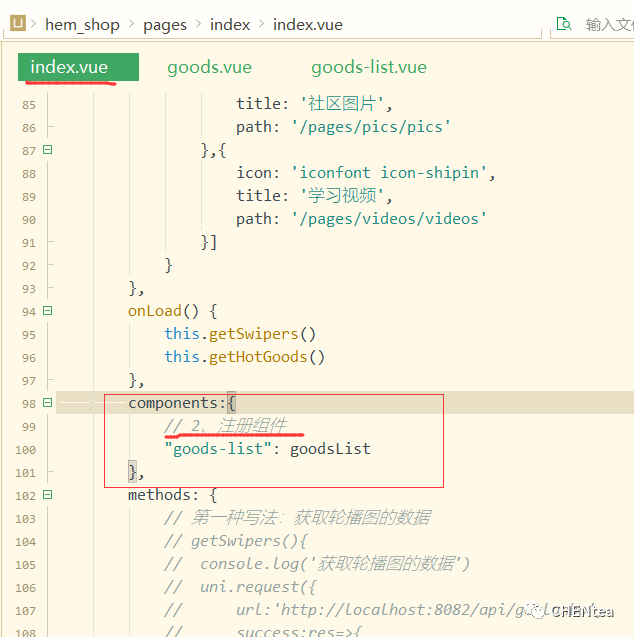The height and width of the screenshot is (637, 634).
Task: Click the file search magnifier icon
Action: point(565,24)
